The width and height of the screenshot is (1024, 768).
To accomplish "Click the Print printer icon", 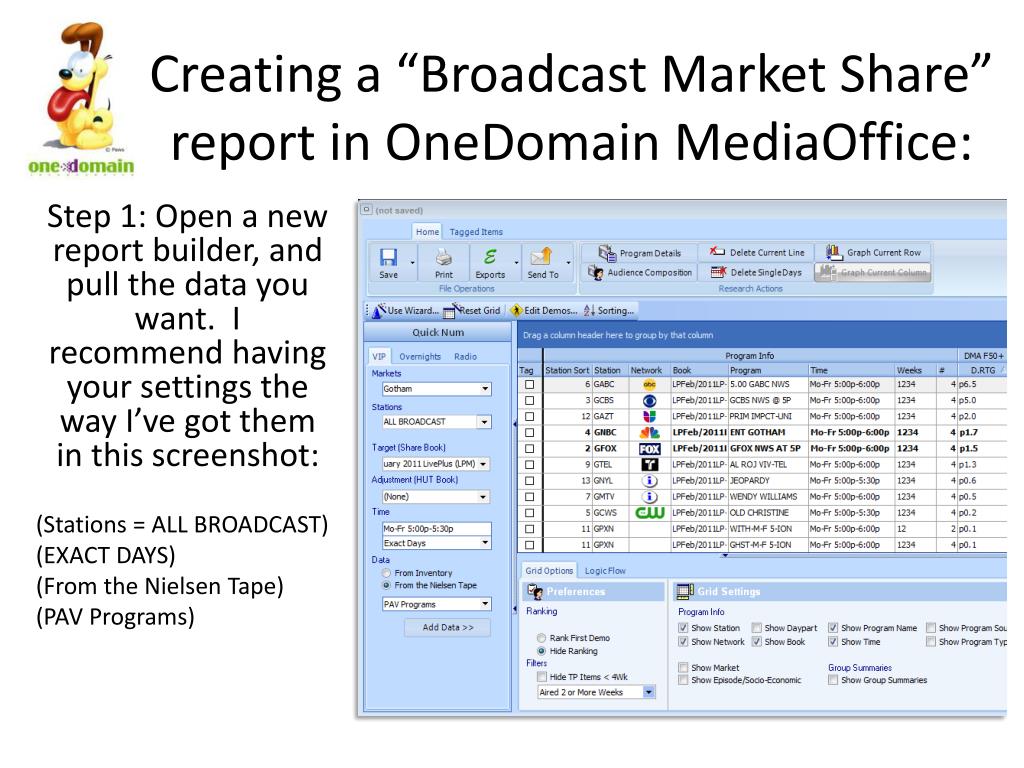I will pyautogui.click(x=444, y=257).
